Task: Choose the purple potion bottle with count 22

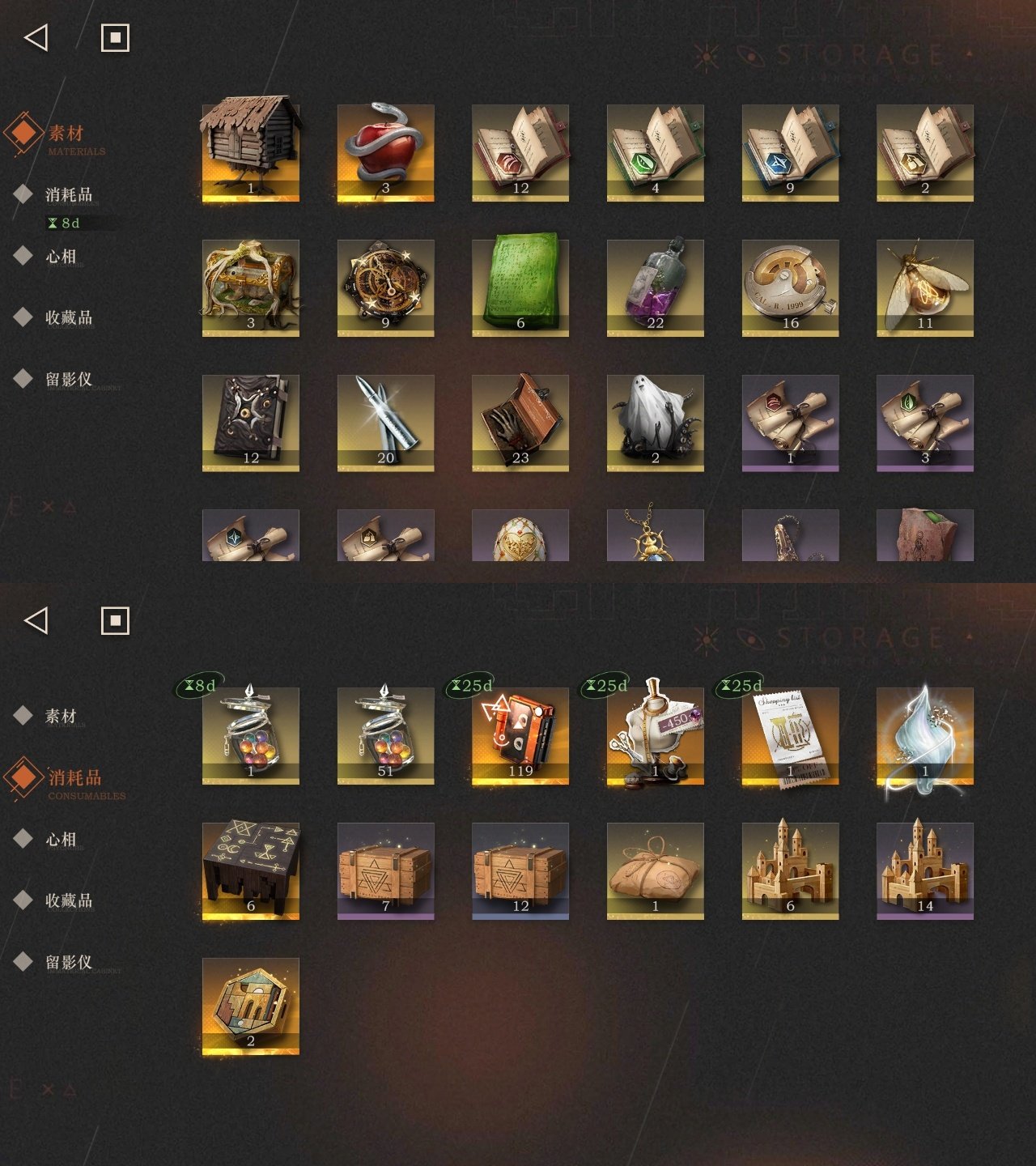Action: click(x=656, y=287)
